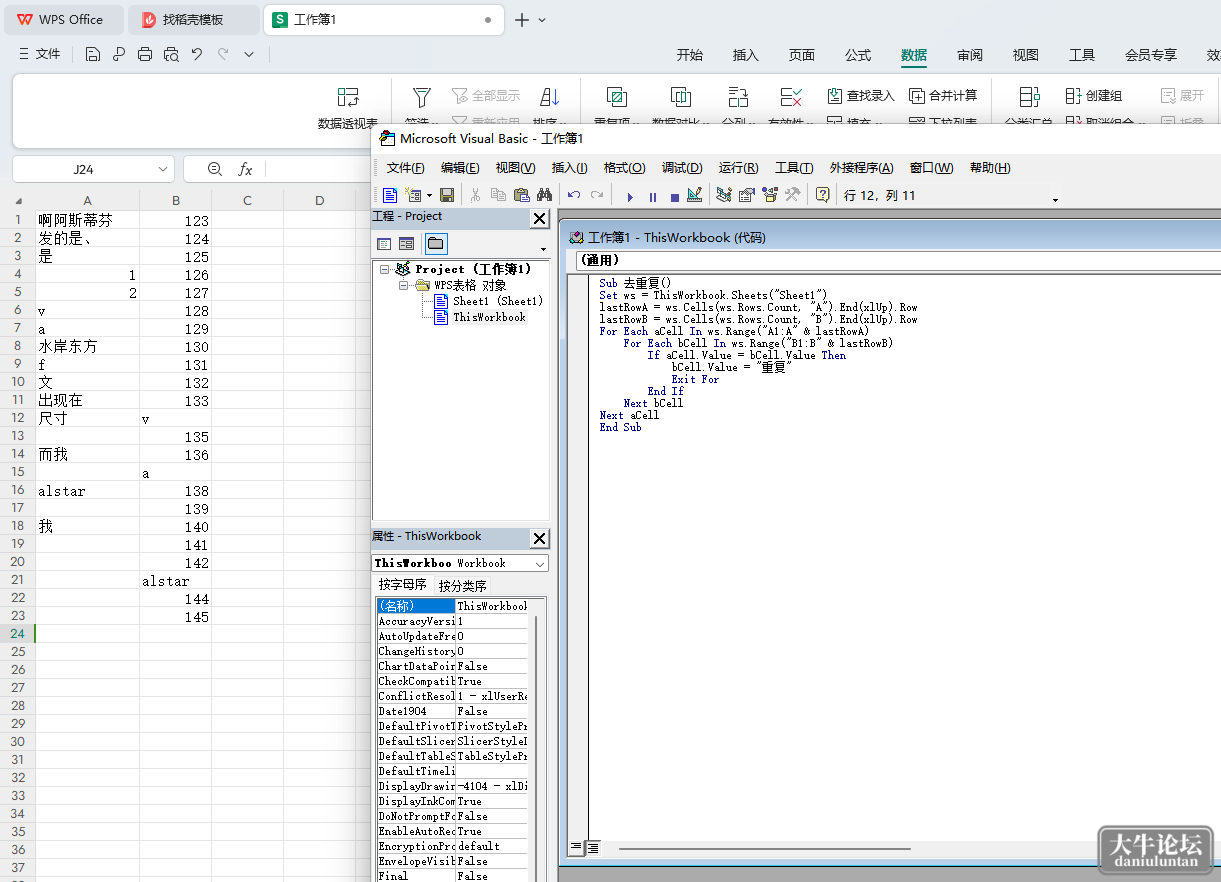
Task: Click the Save icon in VBA toolbar
Action: point(447,195)
